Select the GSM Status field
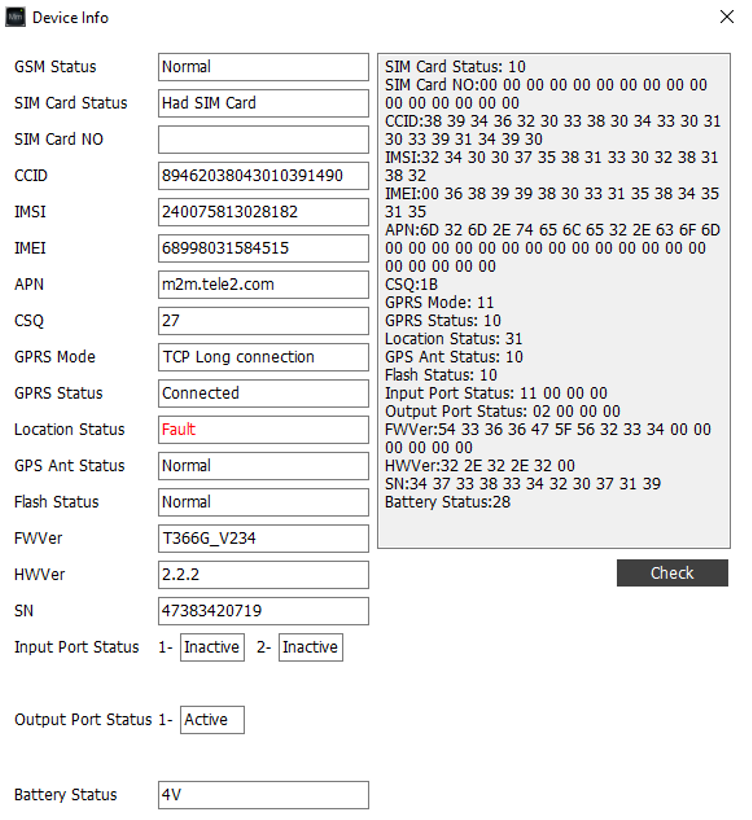Image resolution: width=752 pixels, height=820 pixels. click(x=264, y=67)
